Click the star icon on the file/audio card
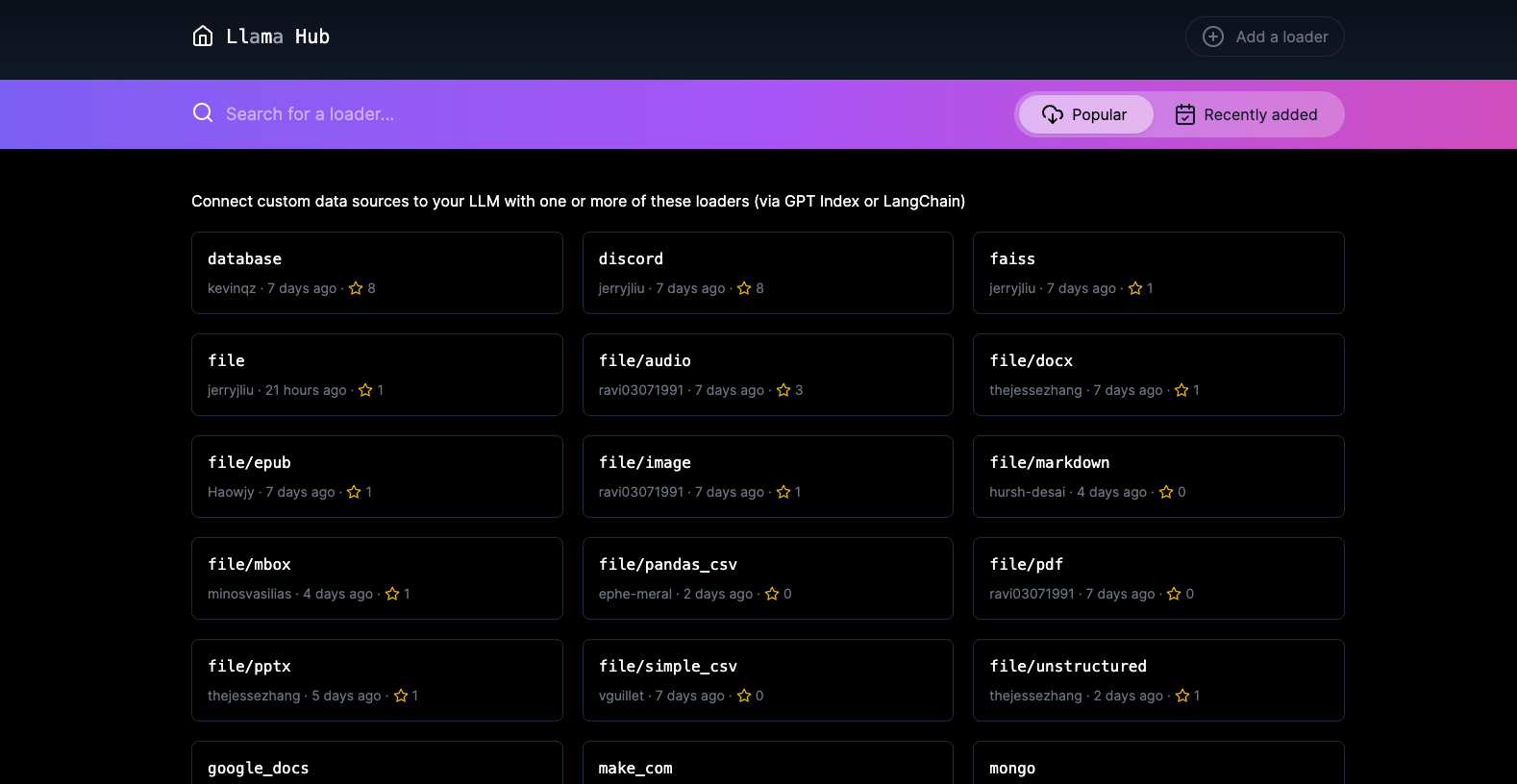Image resolution: width=1517 pixels, height=784 pixels. [783, 390]
